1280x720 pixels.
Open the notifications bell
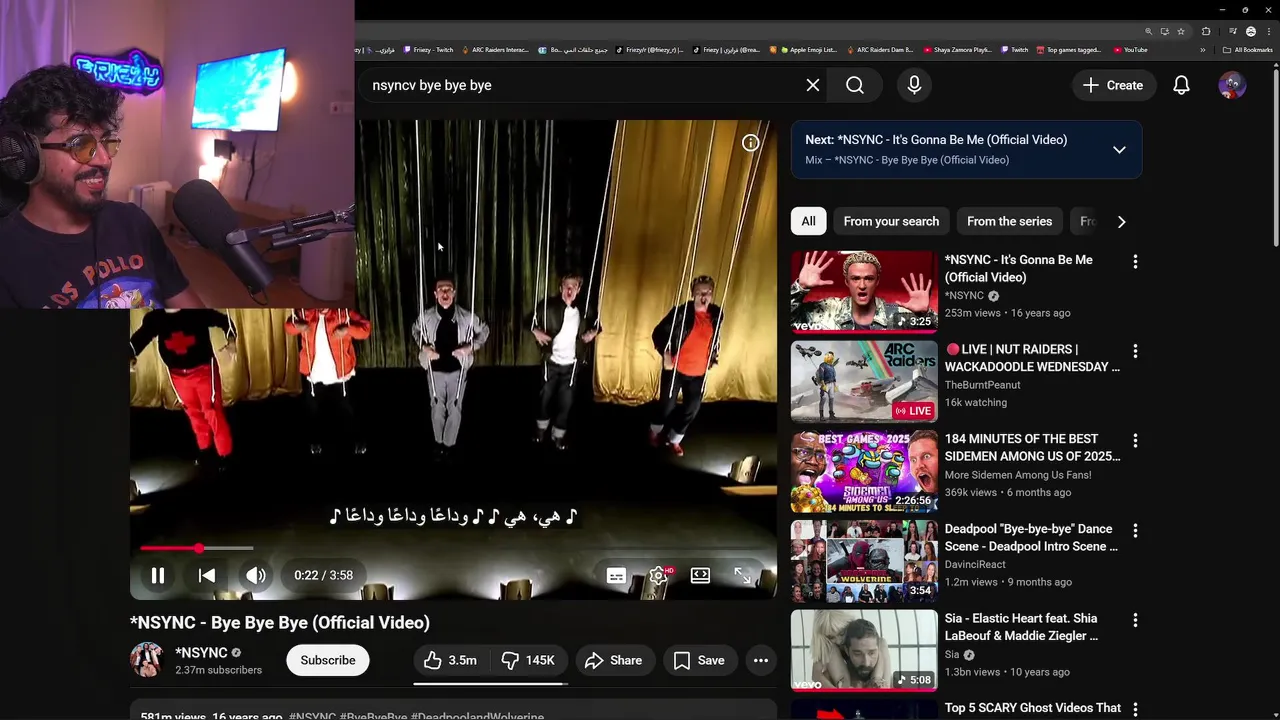click(1181, 85)
